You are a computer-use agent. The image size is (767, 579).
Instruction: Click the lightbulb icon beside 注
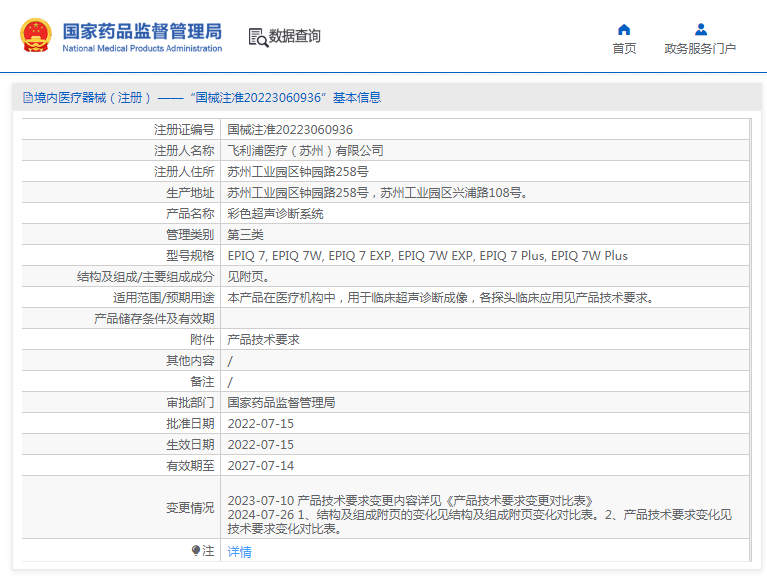click(x=196, y=551)
